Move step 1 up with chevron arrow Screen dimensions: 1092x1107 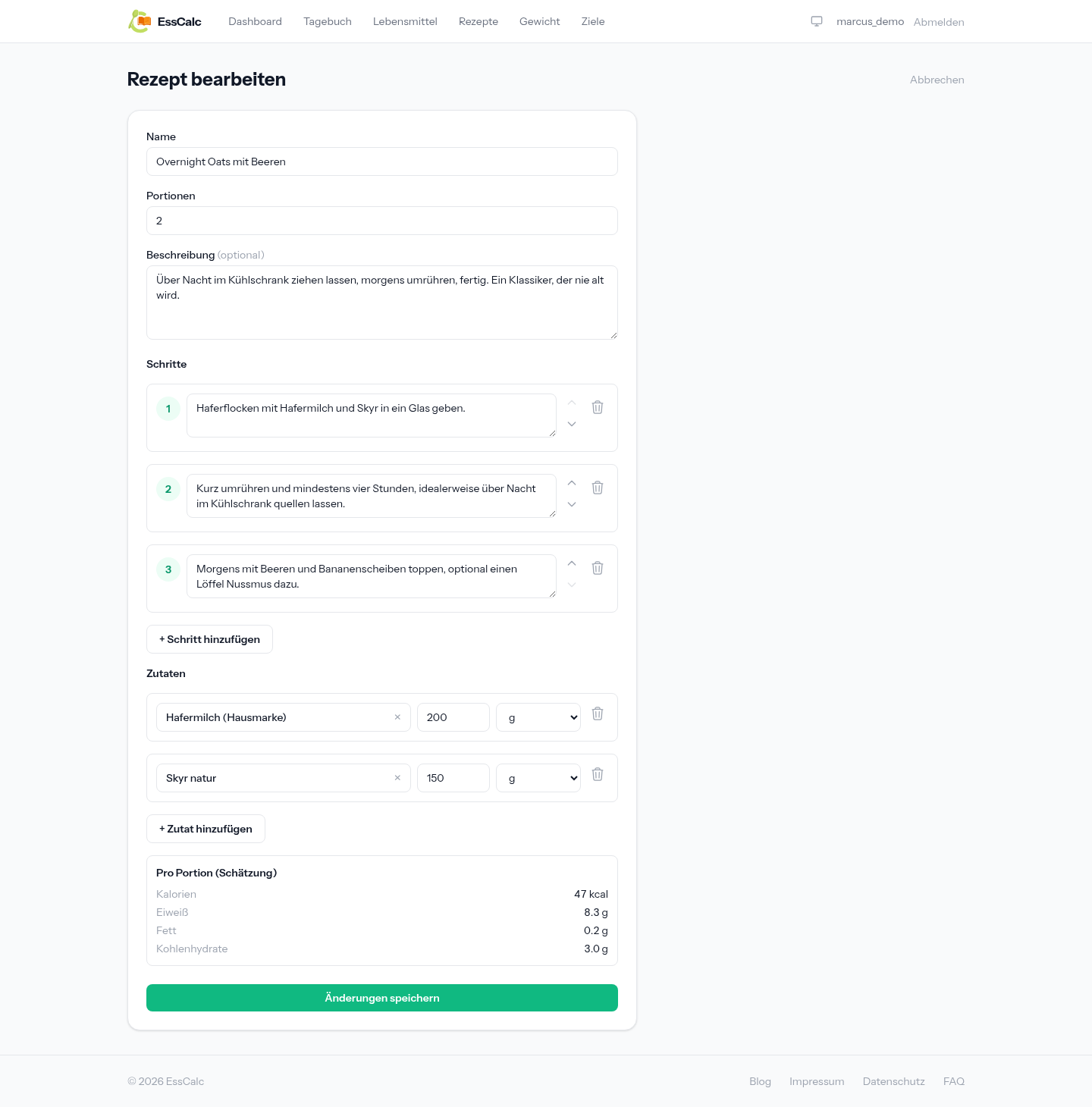click(572, 403)
